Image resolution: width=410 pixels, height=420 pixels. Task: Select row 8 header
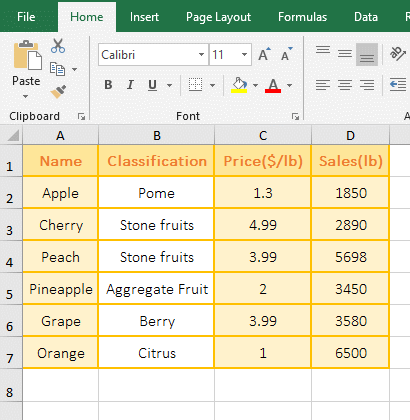11,385
